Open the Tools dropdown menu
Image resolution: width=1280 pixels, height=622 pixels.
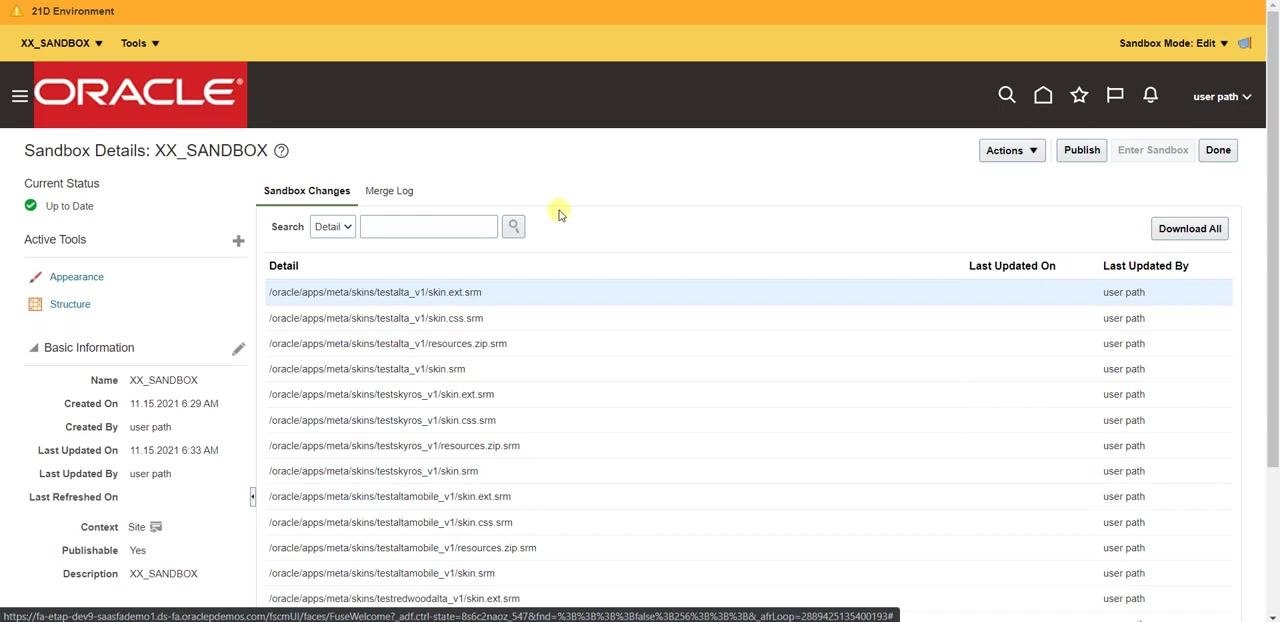point(140,43)
